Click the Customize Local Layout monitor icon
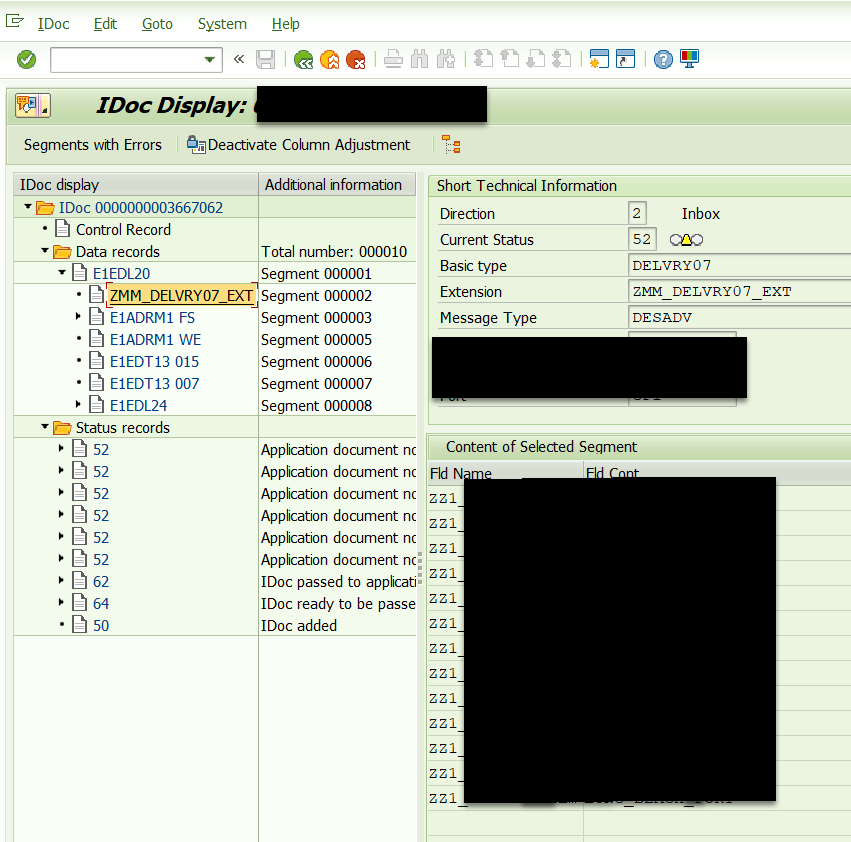Image resolution: width=851 pixels, height=842 pixels. tap(689, 60)
